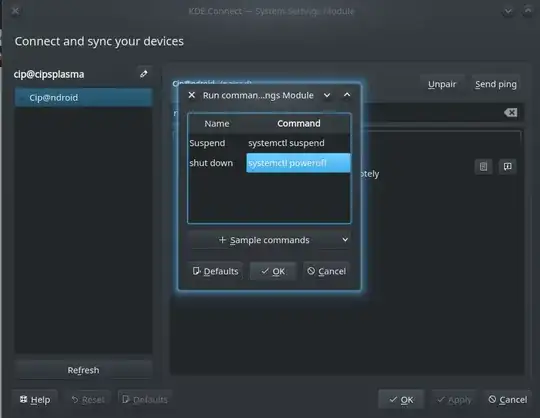Viewport: 540px width, 418px height.
Task: Edit the 'systemctl poweroff' command field
Action: [x=298, y=163]
